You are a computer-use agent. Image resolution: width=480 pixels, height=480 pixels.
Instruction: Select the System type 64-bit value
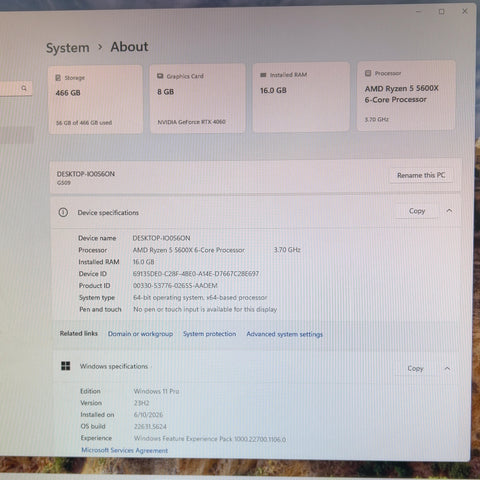point(200,297)
